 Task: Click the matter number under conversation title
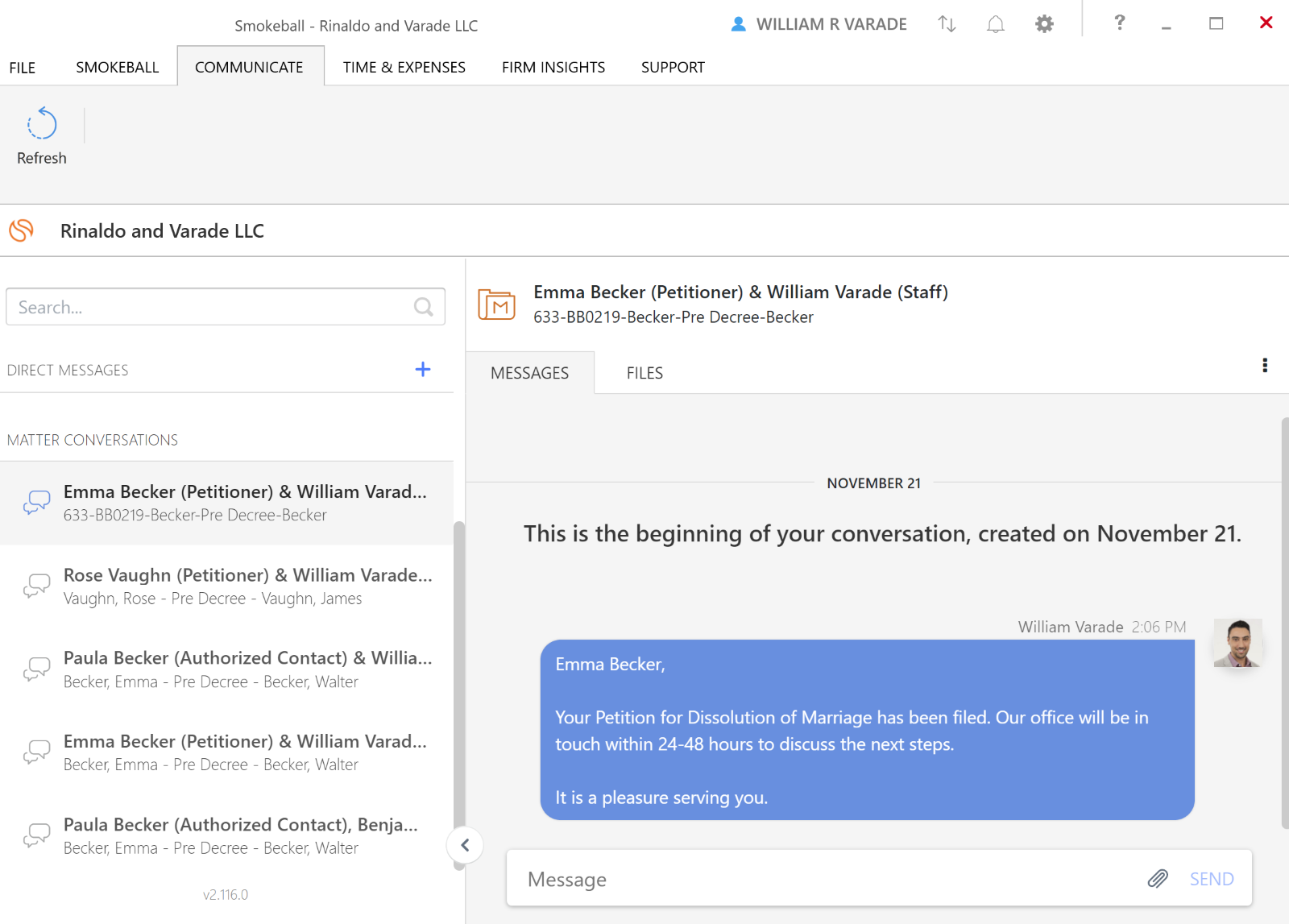(674, 317)
